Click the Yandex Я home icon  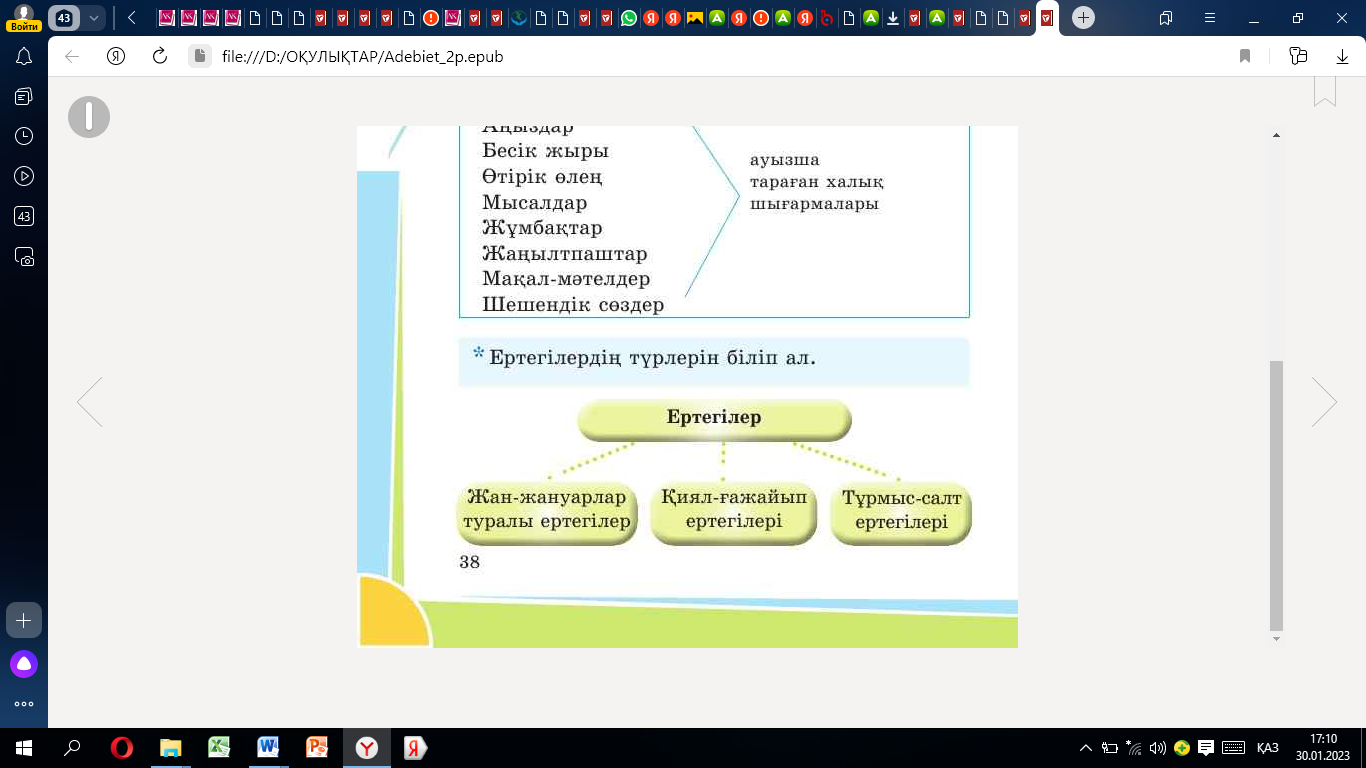click(x=116, y=57)
